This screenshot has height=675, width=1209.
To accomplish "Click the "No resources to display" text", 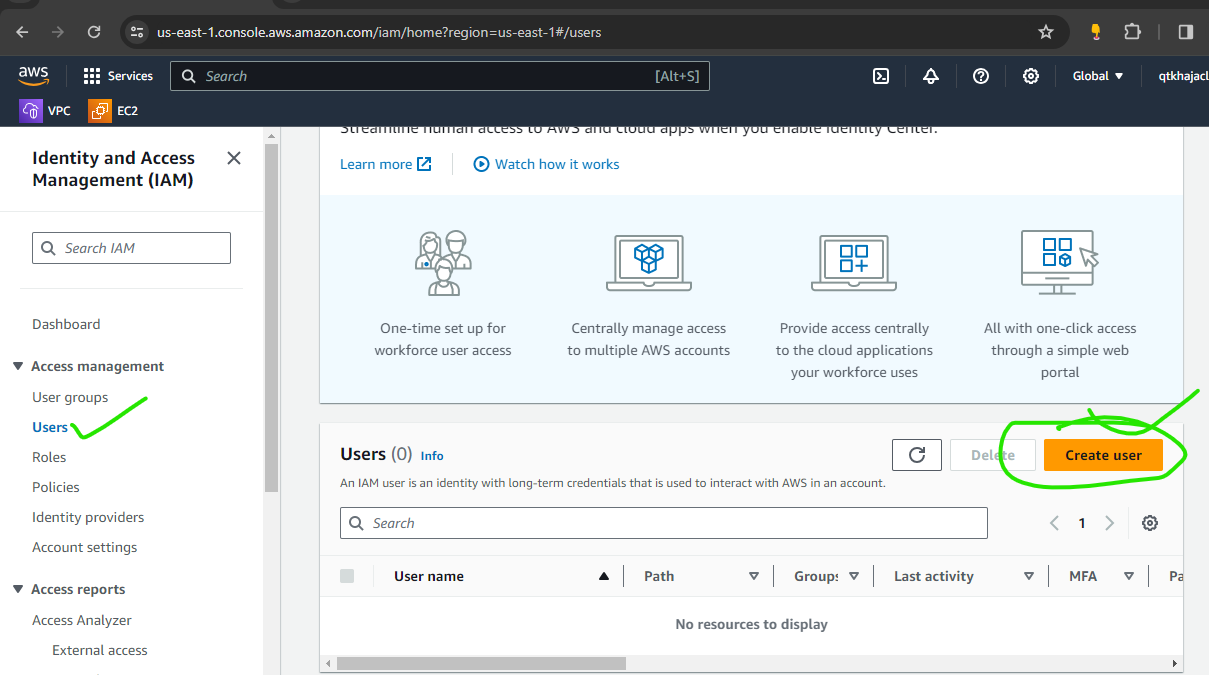I will coord(752,624).
